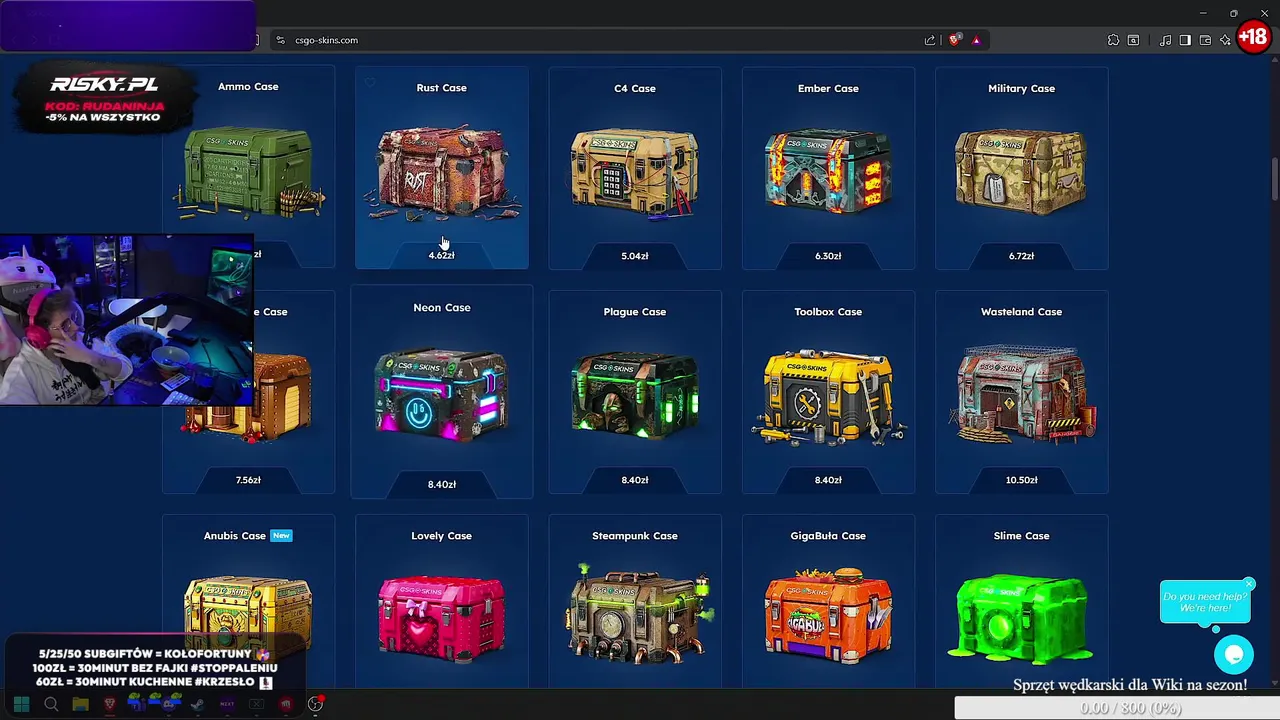Click the 'Steampunk Case' title
This screenshot has width=1280, height=720.
635,536
